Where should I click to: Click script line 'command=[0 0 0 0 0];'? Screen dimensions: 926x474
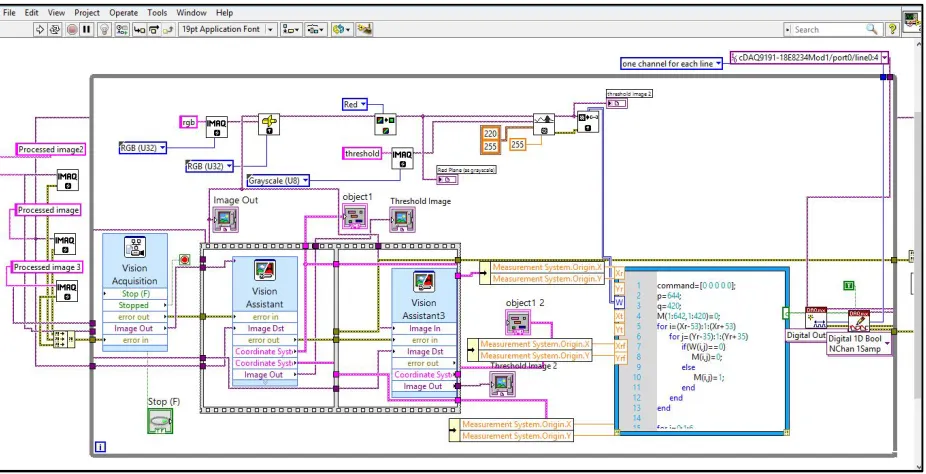point(696,285)
